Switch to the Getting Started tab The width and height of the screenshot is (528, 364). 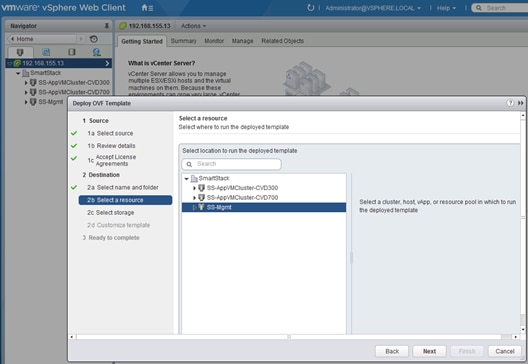pyautogui.click(x=142, y=41)
